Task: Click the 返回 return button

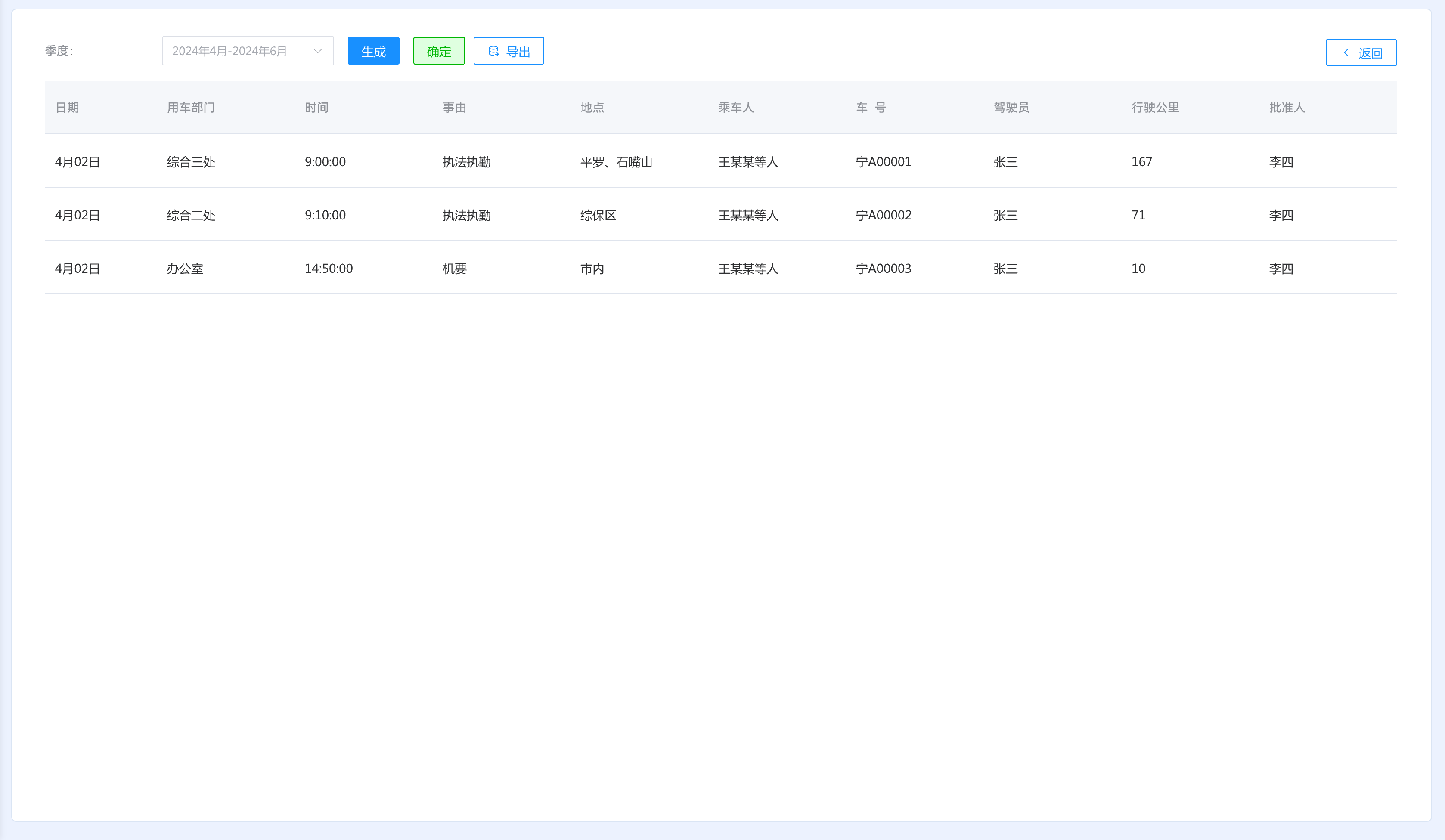Action: point(1361,52)
